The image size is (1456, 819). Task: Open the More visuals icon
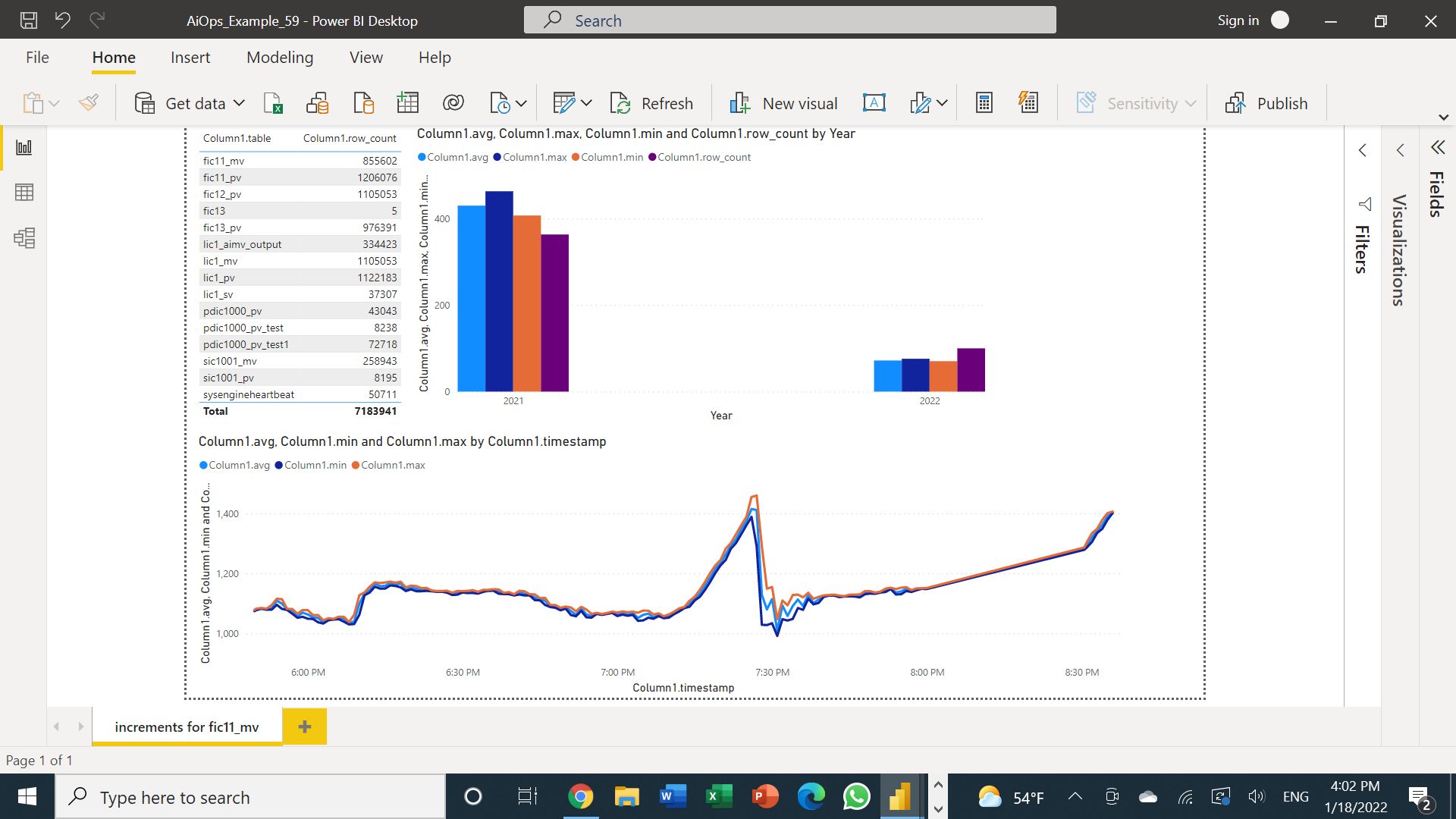[920, 103]
